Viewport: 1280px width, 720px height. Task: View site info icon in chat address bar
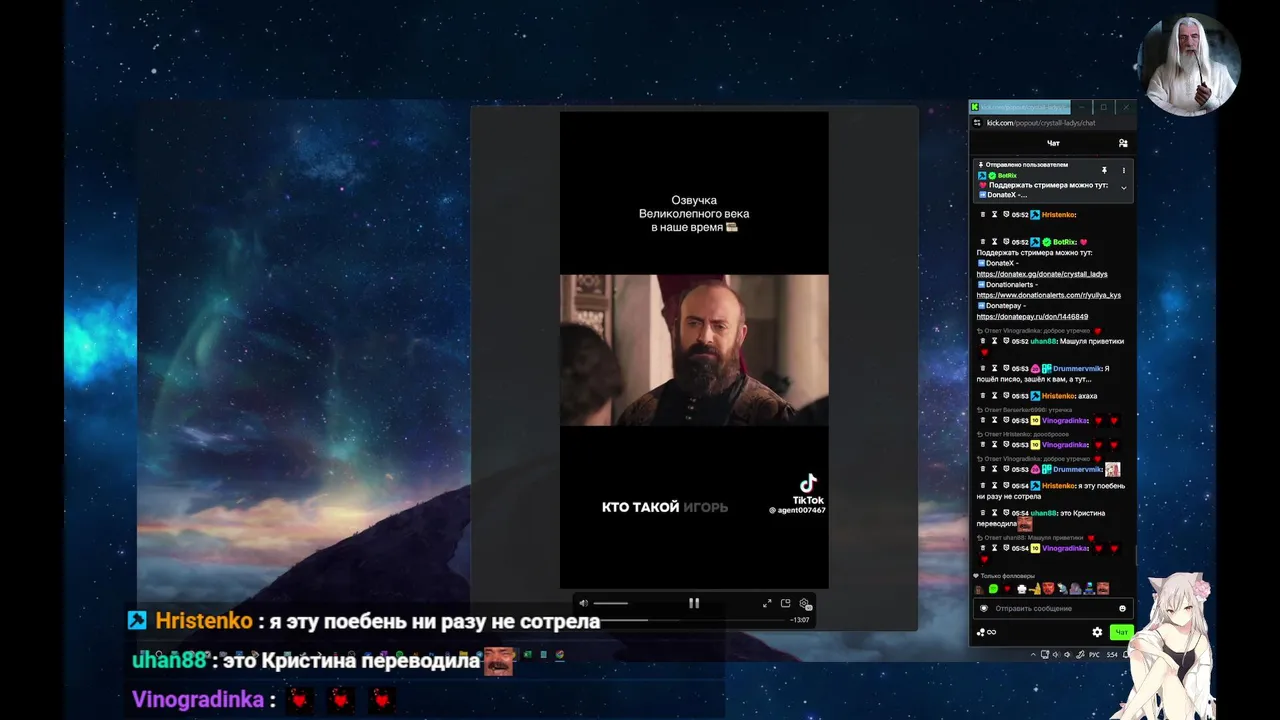tap(977, 123)
